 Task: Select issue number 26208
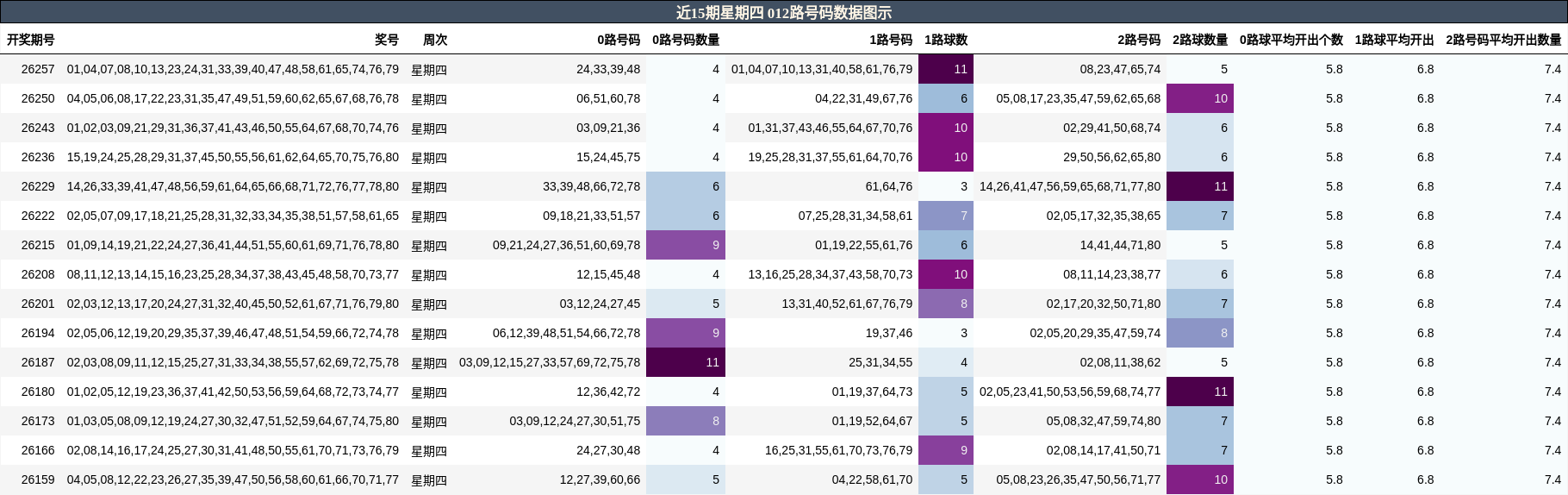click(x=38, y=274)
